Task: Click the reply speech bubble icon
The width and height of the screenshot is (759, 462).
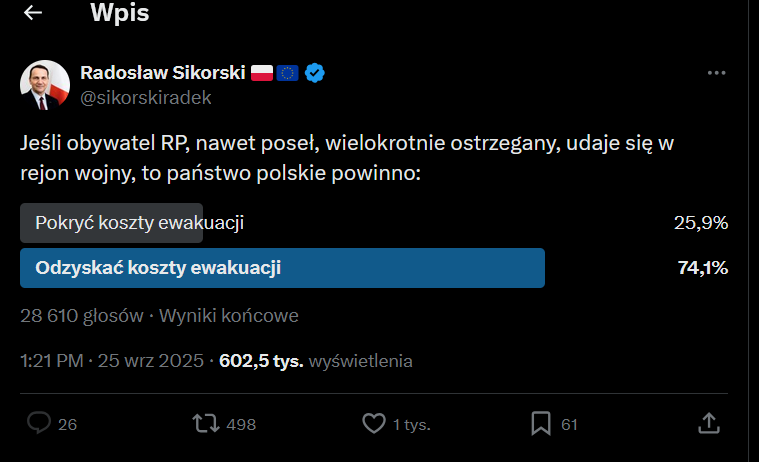Action: [x=39, y=423]
